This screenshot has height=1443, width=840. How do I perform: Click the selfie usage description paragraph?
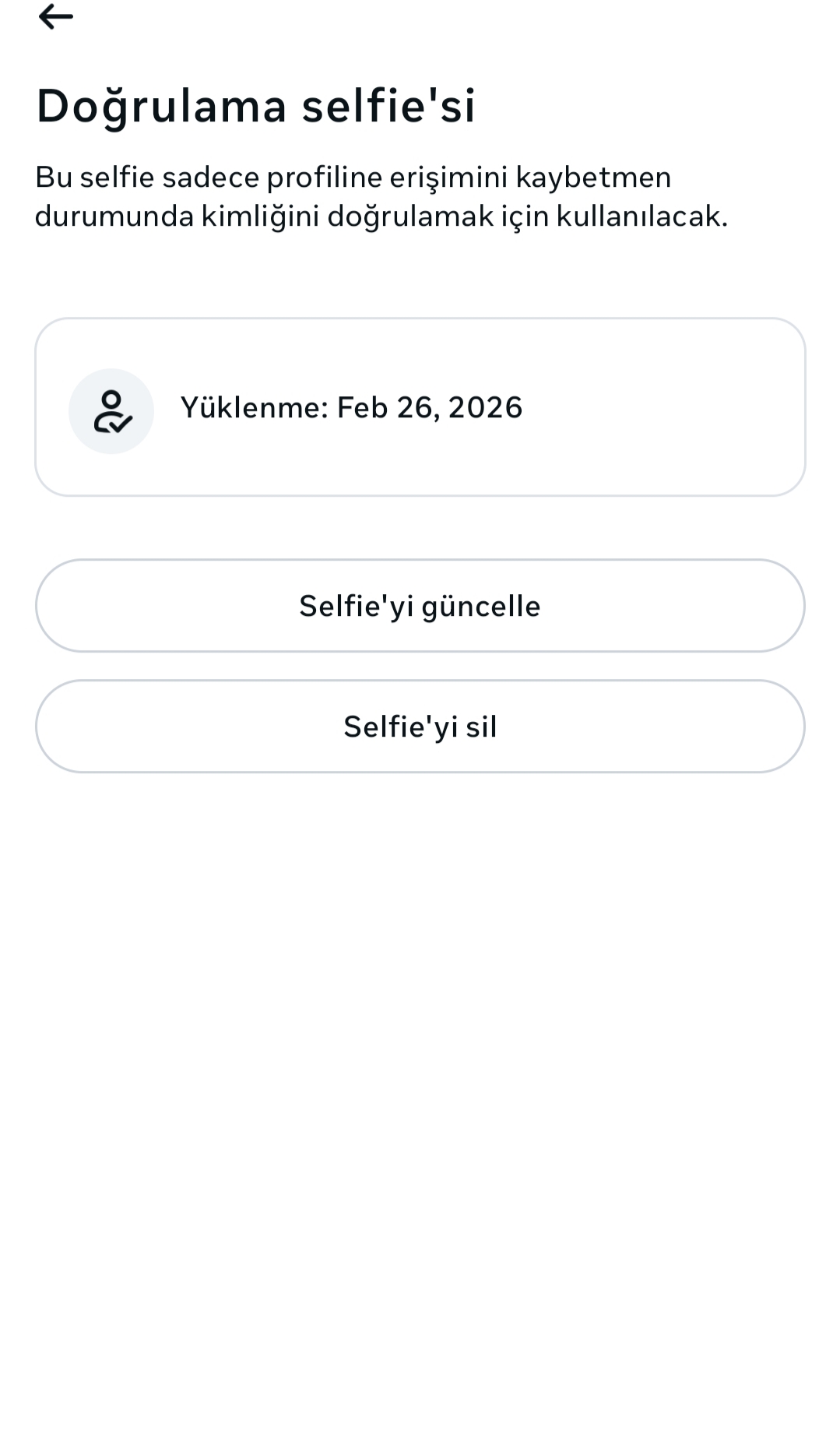(381, 196)
